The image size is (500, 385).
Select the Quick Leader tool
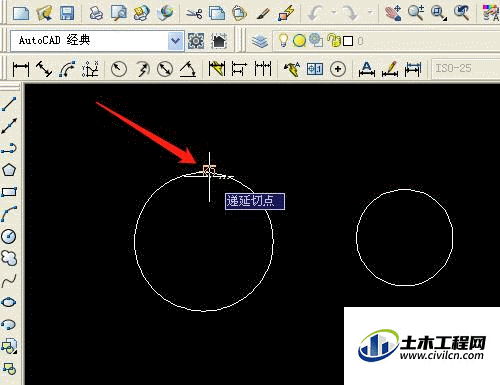[x=292, y=69]
